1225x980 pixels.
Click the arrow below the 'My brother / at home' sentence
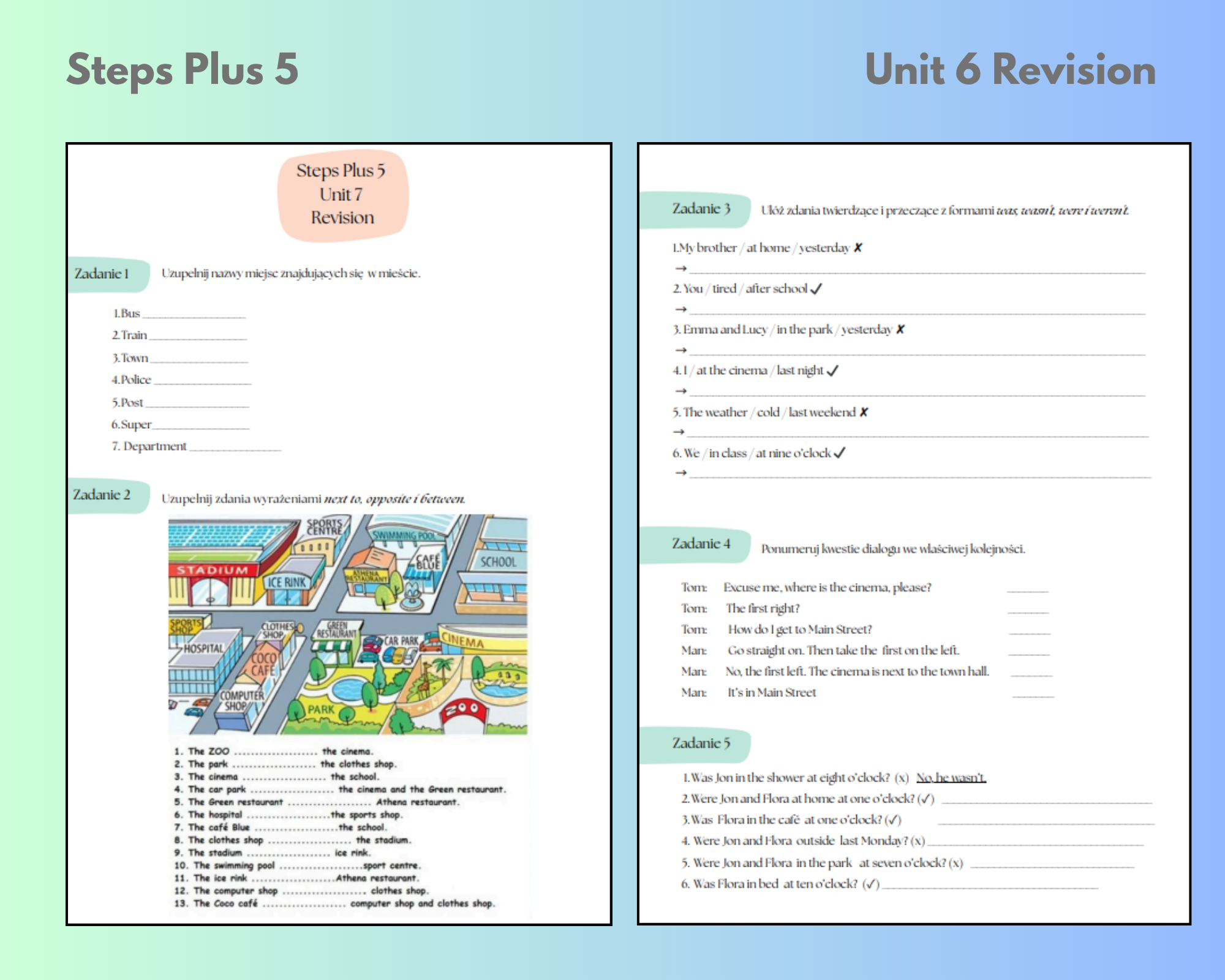[680, 268]
